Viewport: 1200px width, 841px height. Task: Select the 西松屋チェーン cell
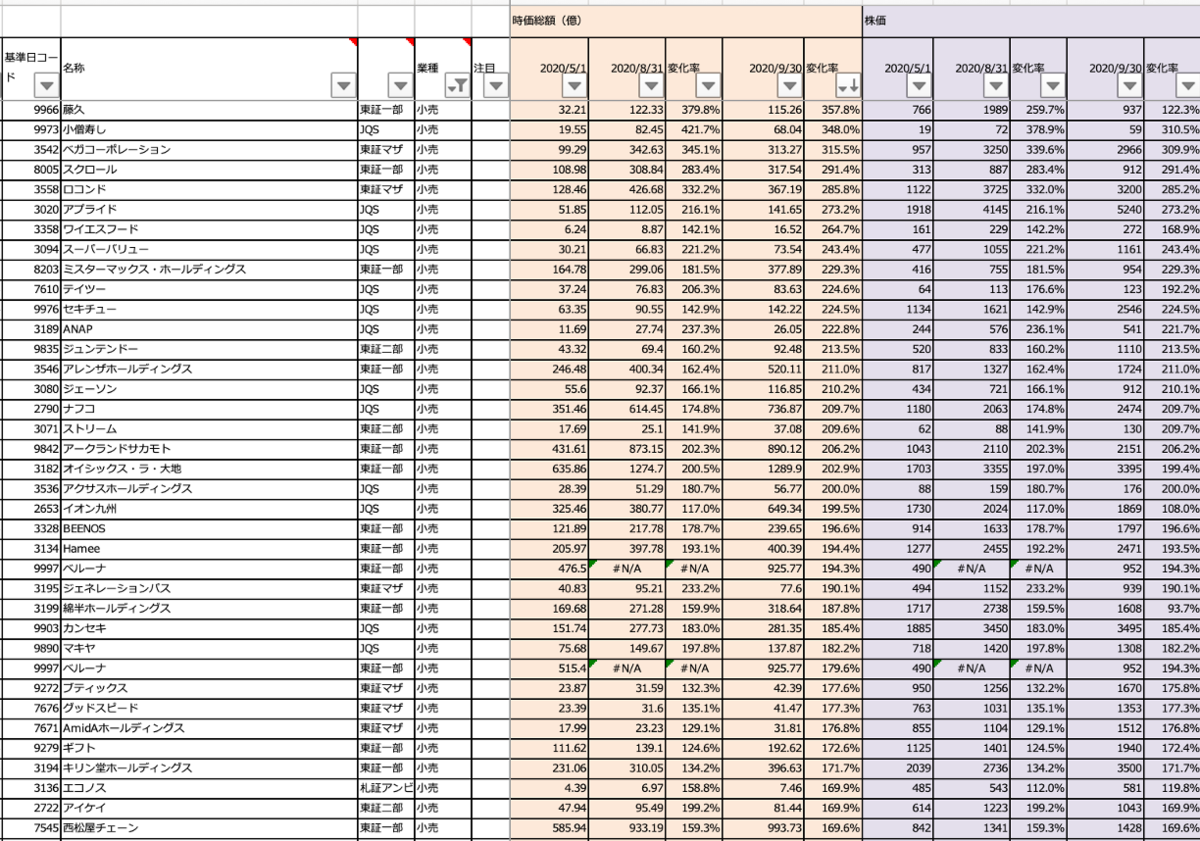[x=209, y=829]
